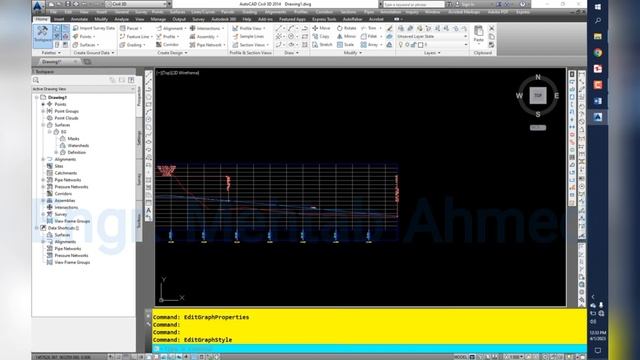Image resolution: width=640 pixels, height=360 pixels.
Task: Open the Unsaved Layer State dropdown
Action: pos(432,37)
